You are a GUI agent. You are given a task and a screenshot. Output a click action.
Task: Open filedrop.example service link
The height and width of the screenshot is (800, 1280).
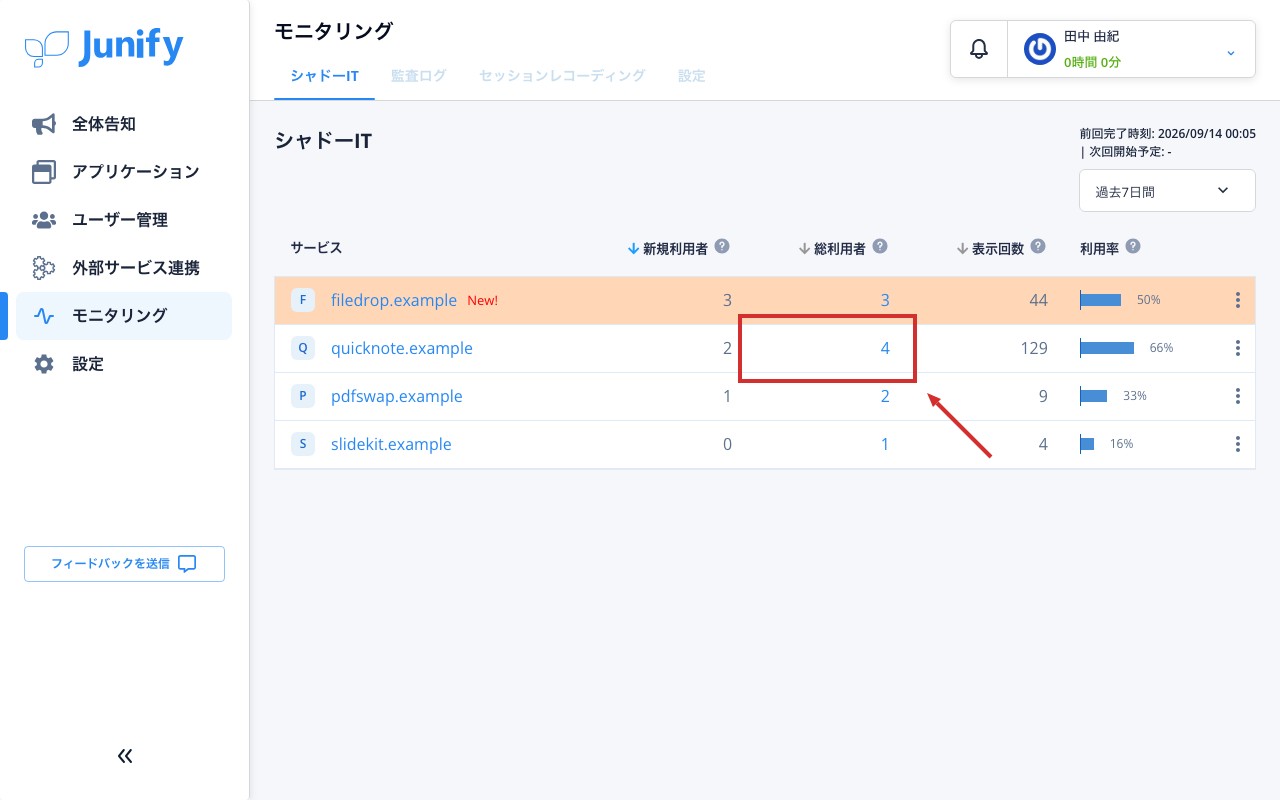click(x=394, y=300)
